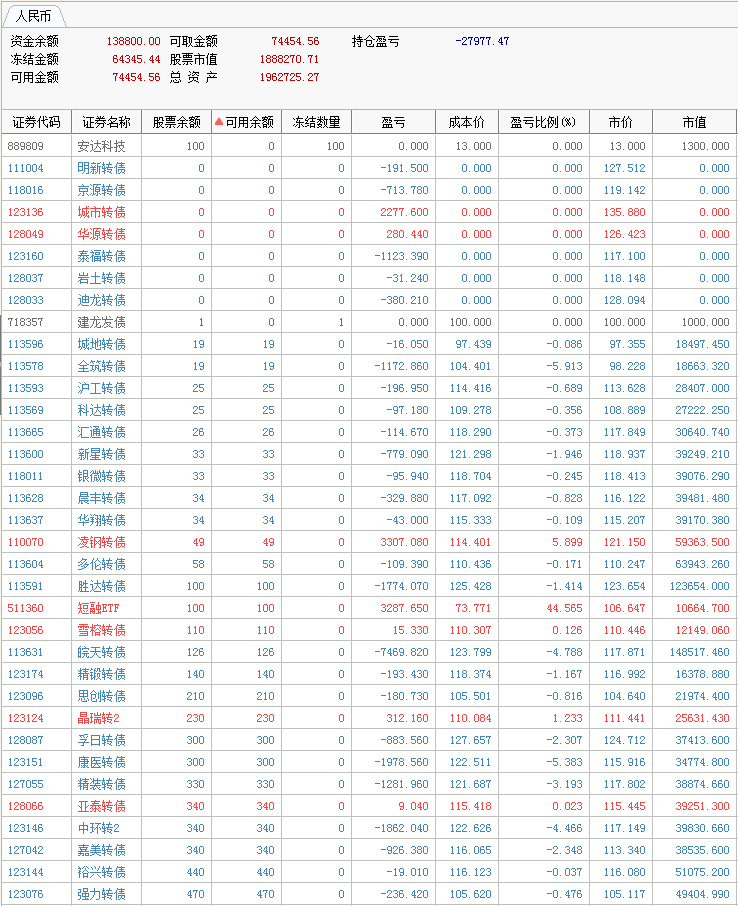The height and width of the screenshot is (906, 738).
Task: Select the 银微转债 row name
Action: coord(101,476)
